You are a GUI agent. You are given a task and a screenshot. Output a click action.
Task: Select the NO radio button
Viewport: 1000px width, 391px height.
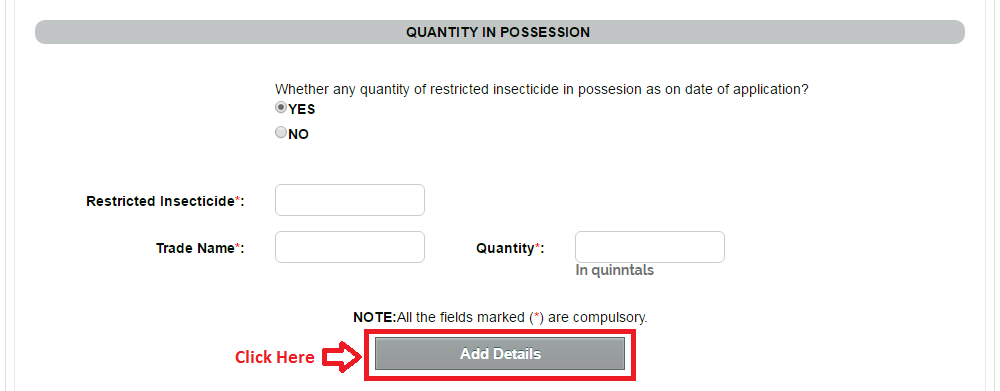pos(281,133)
